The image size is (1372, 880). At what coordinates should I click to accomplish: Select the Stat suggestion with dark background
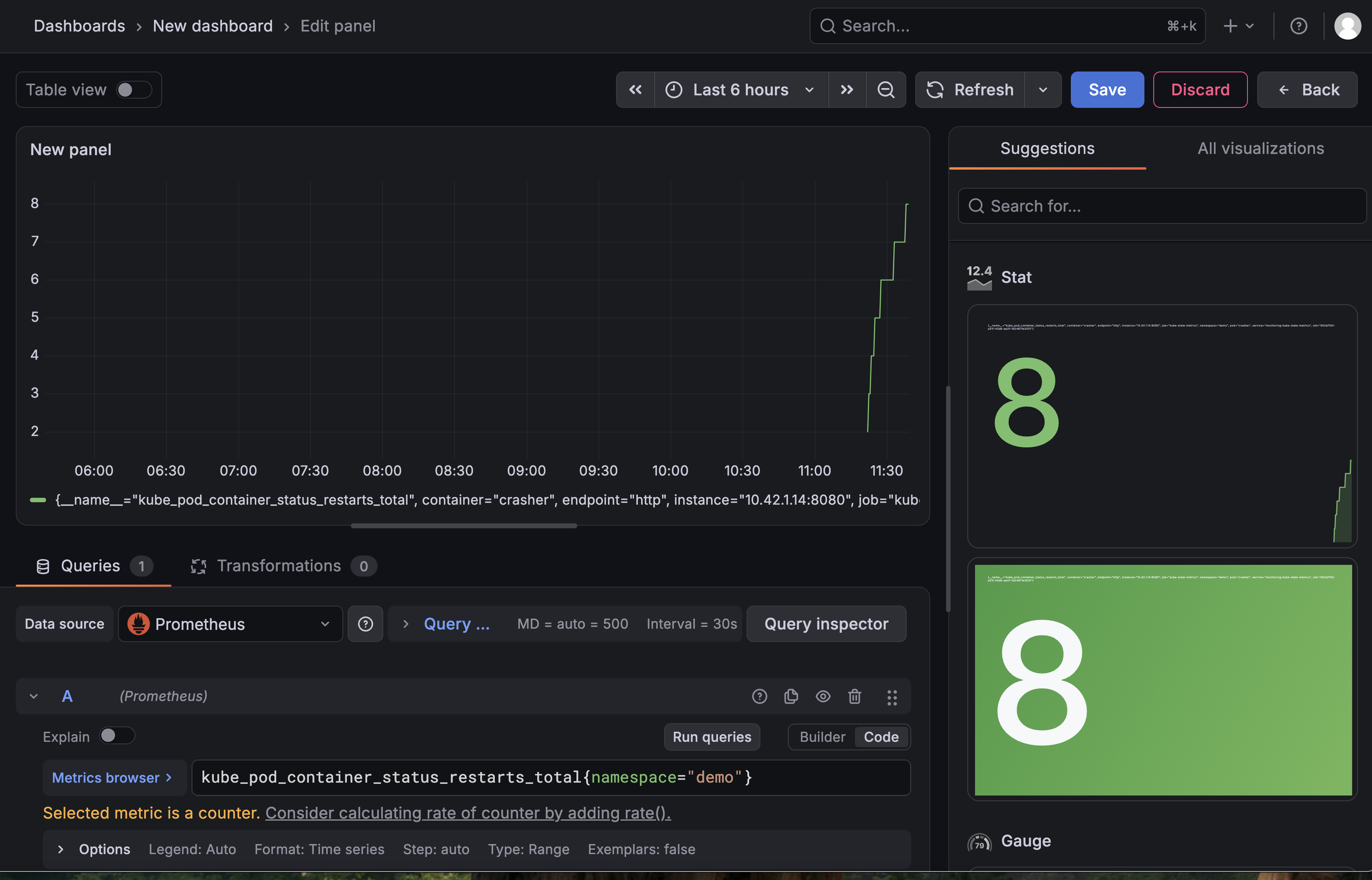(x=1162, y=426)
